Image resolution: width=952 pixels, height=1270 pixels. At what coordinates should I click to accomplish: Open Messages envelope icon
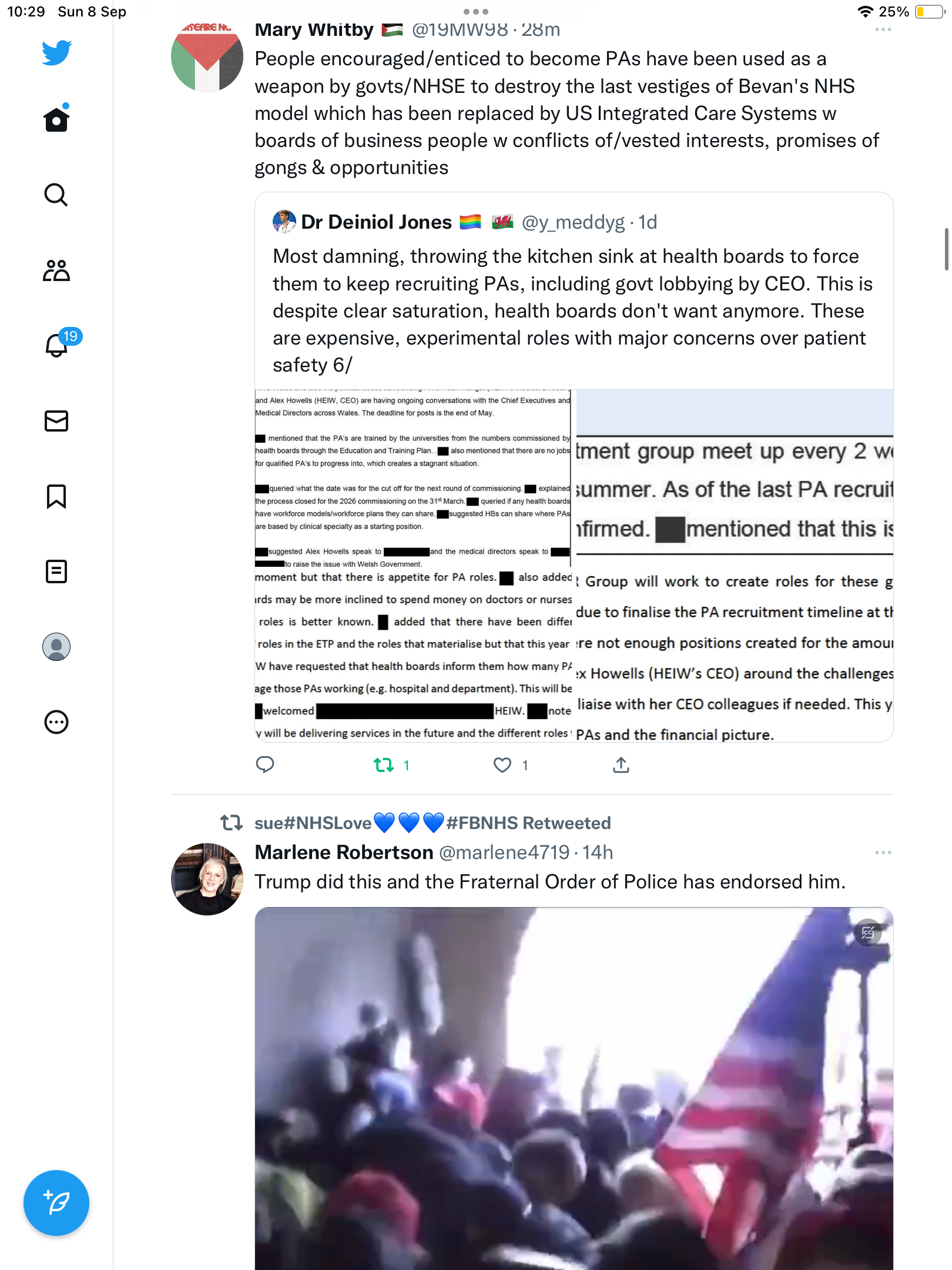point(56,421)
